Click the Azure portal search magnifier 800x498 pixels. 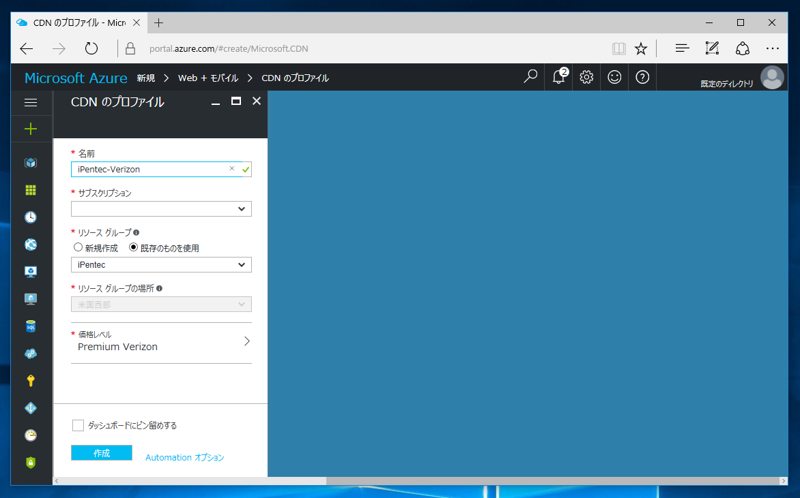(x=531, y=77)
